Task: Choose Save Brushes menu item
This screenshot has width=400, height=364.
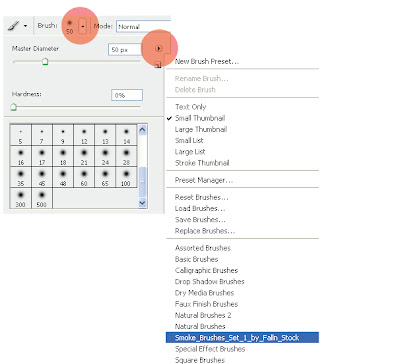Action: (200, 220)
